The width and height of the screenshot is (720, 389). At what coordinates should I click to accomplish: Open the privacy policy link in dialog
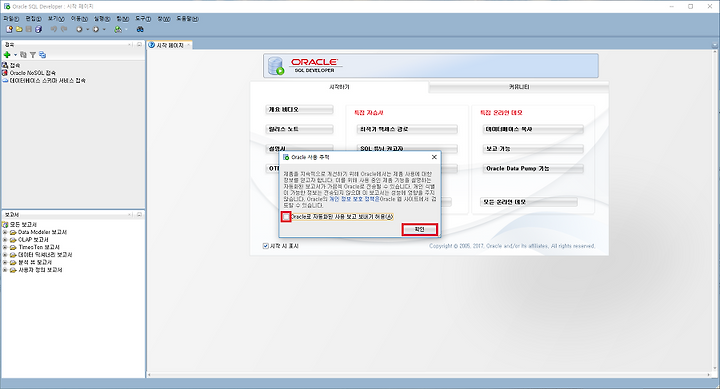point(354,199)
